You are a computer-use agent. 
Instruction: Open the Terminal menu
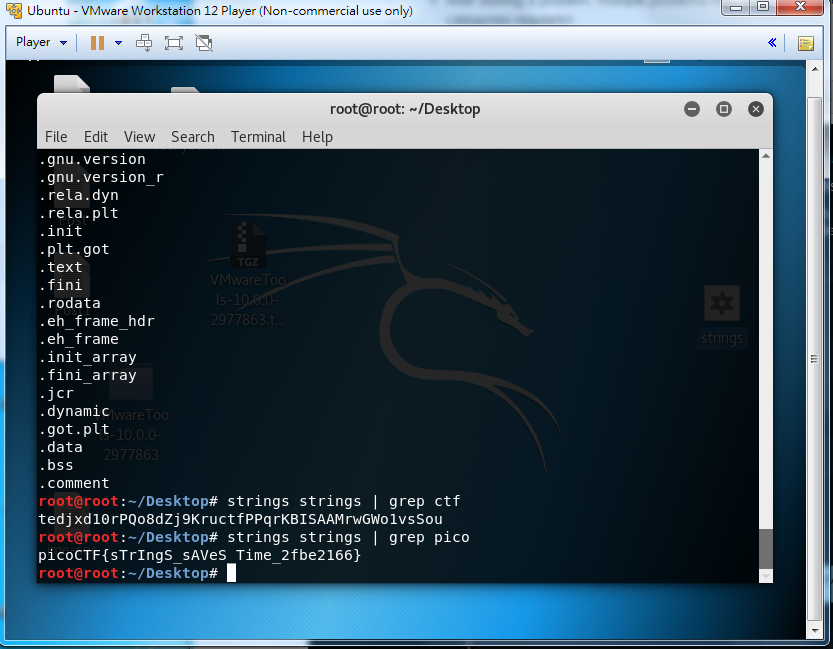pyautogui.click(x=258, y=137)
